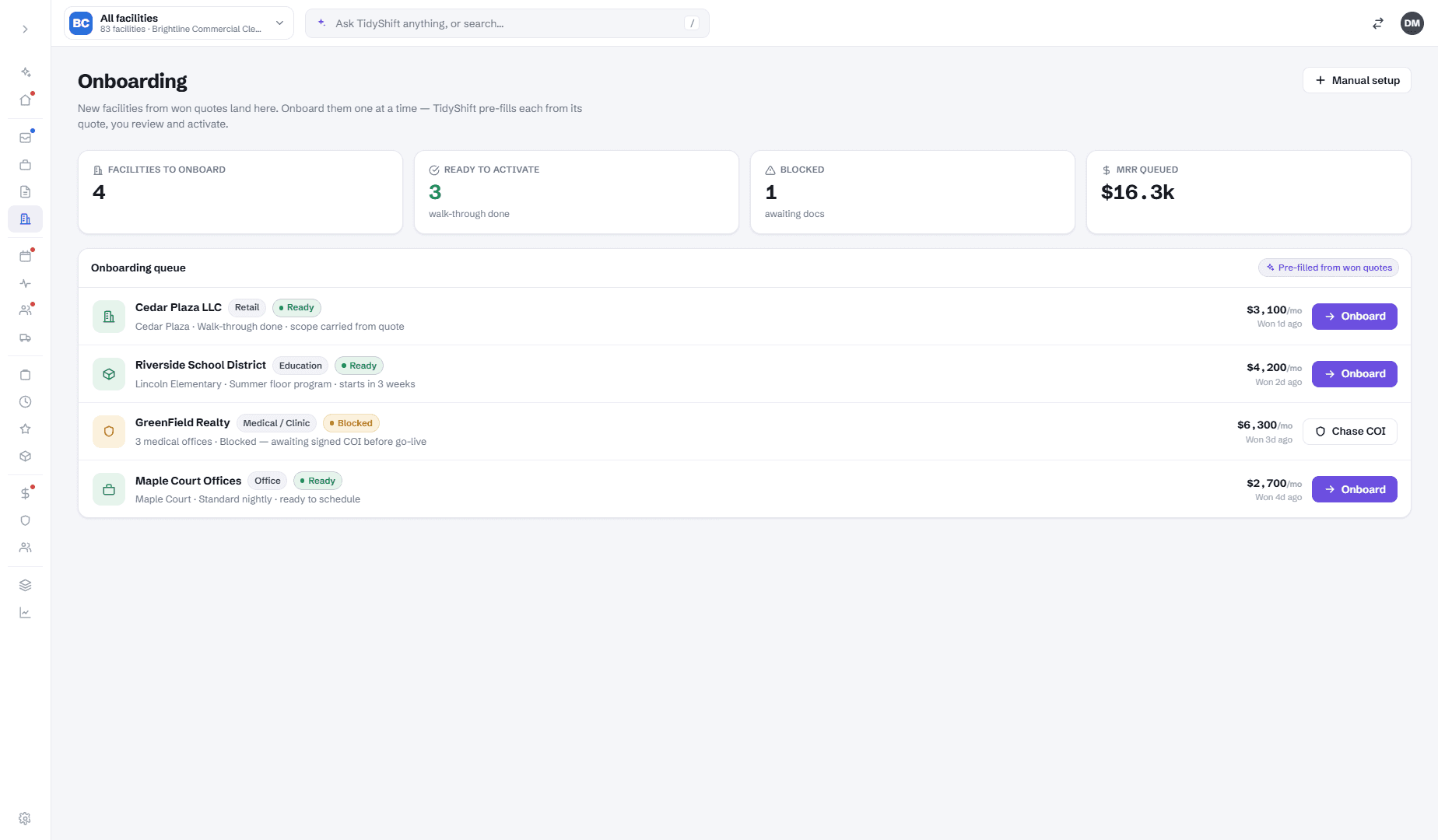This screenshot has width=1438, height=840.
Task: Click the Manual setup button
Action: point(1356,80)
